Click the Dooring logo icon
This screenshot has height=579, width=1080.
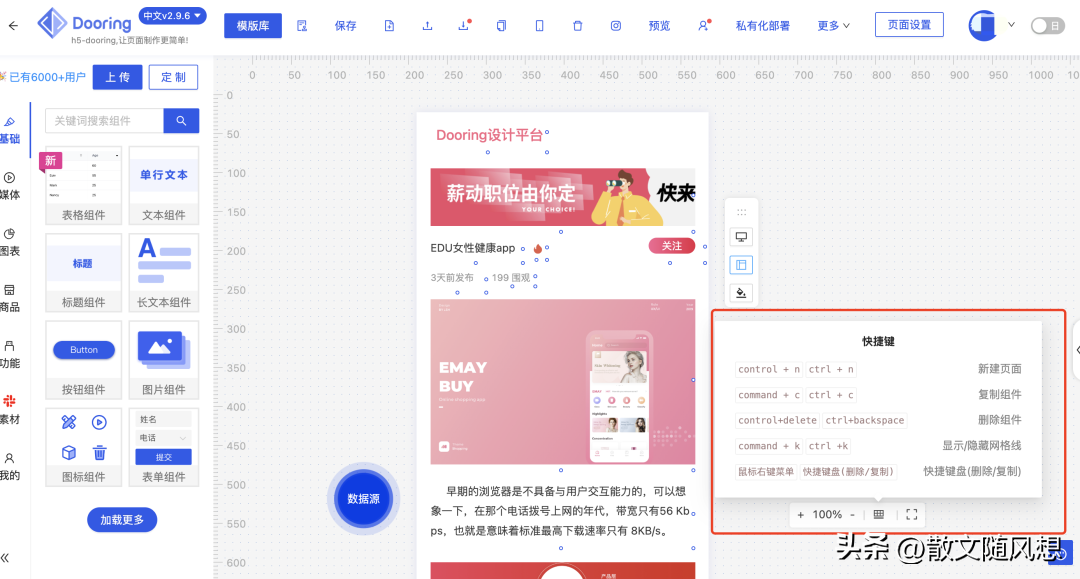coord(52,23)
